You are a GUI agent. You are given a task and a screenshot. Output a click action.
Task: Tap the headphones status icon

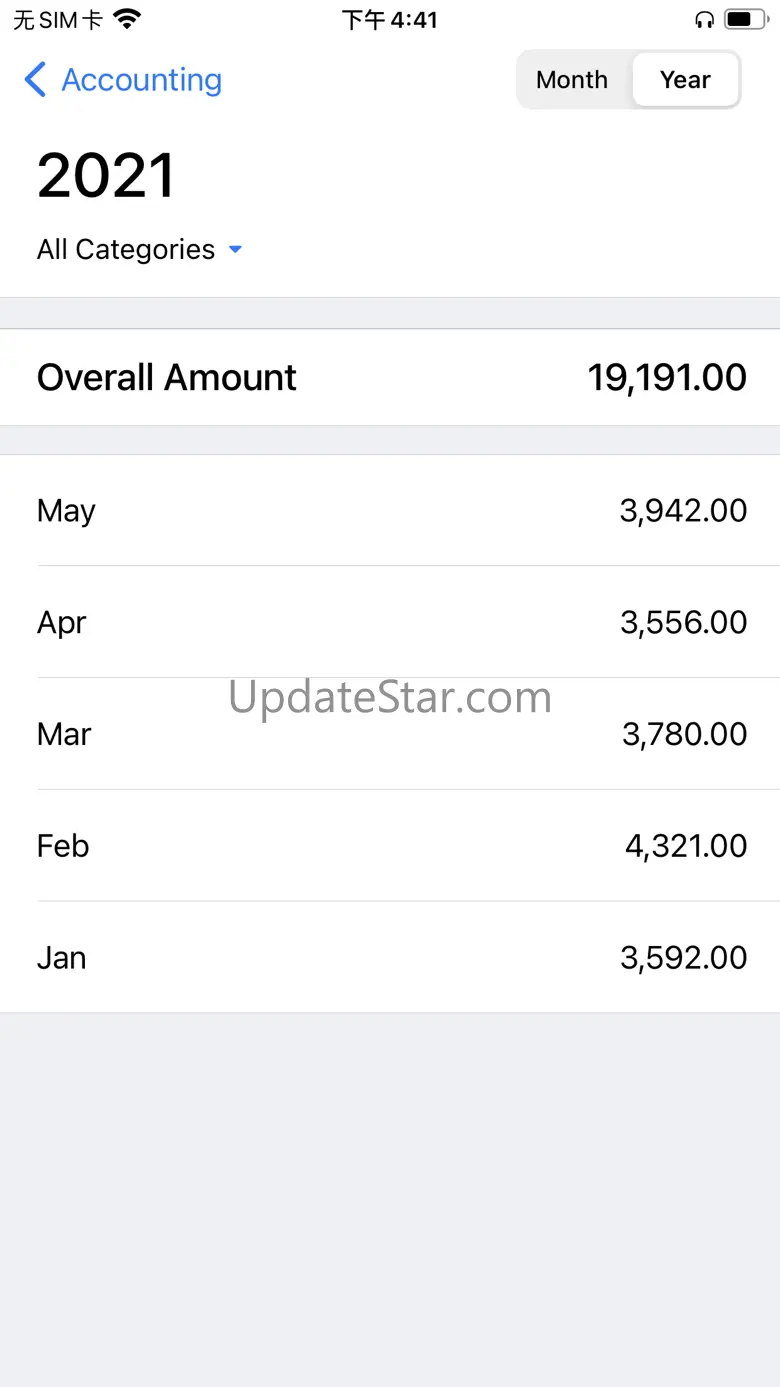click(x=704, y=19)
